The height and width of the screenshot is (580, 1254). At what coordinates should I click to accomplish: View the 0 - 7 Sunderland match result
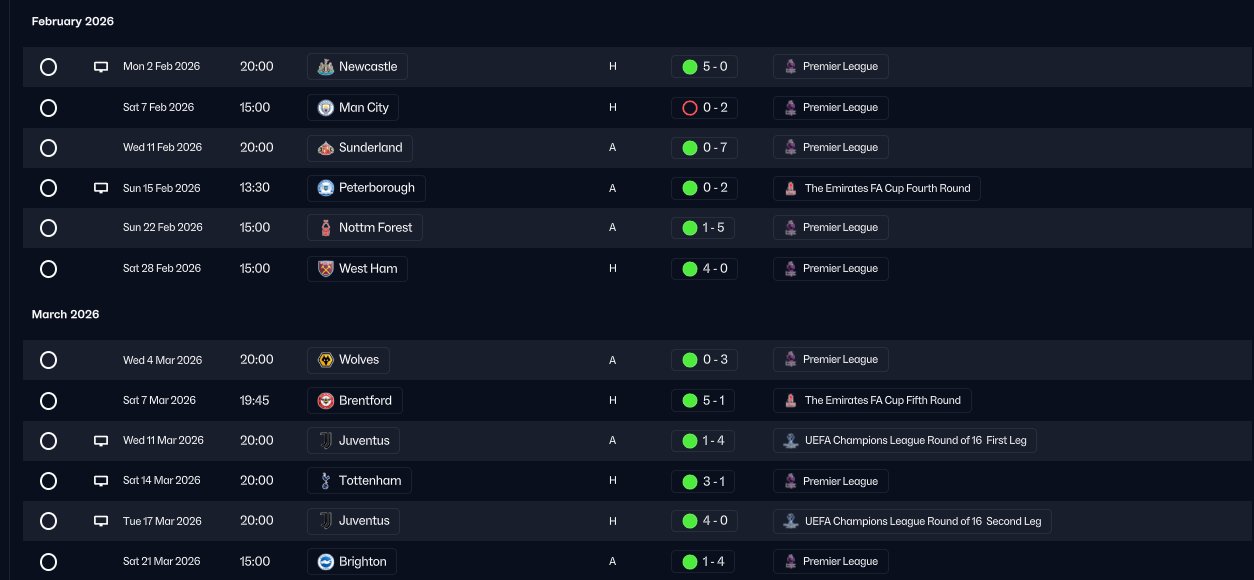coord(704,148)
